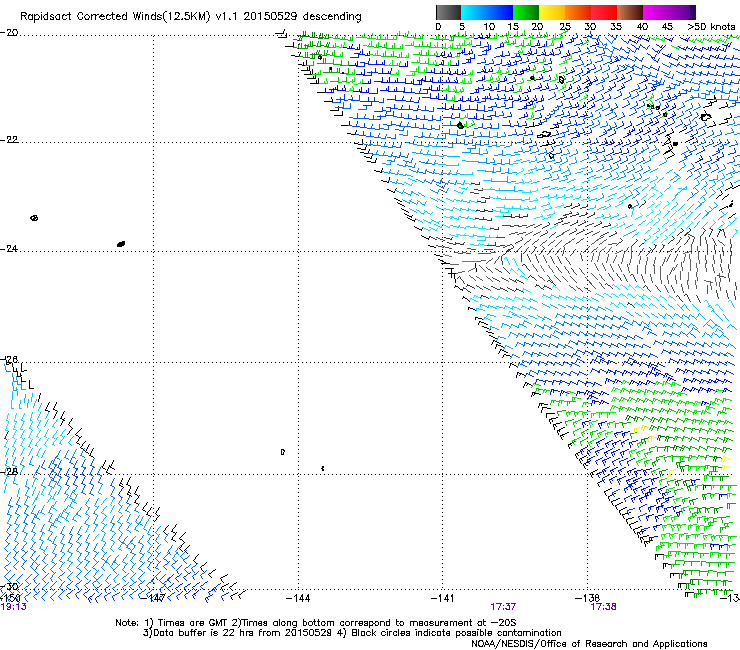Click the cyan 5-10 knots legend swatch
Screen dimensions: 740x650
(x=474, y=12)
